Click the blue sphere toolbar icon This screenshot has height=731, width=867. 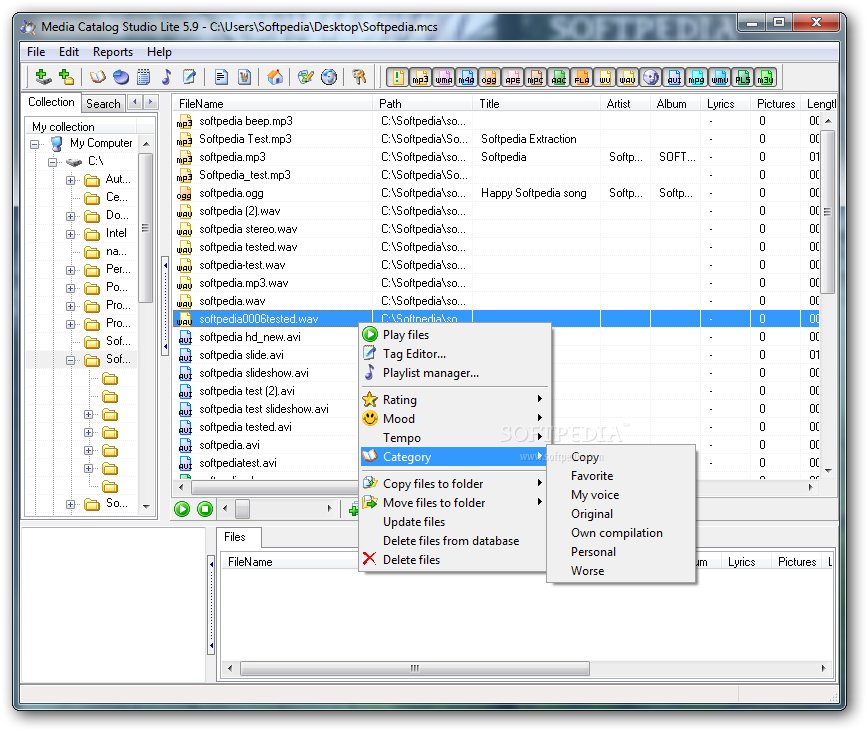pyautogui.click(x=121, y=77)
